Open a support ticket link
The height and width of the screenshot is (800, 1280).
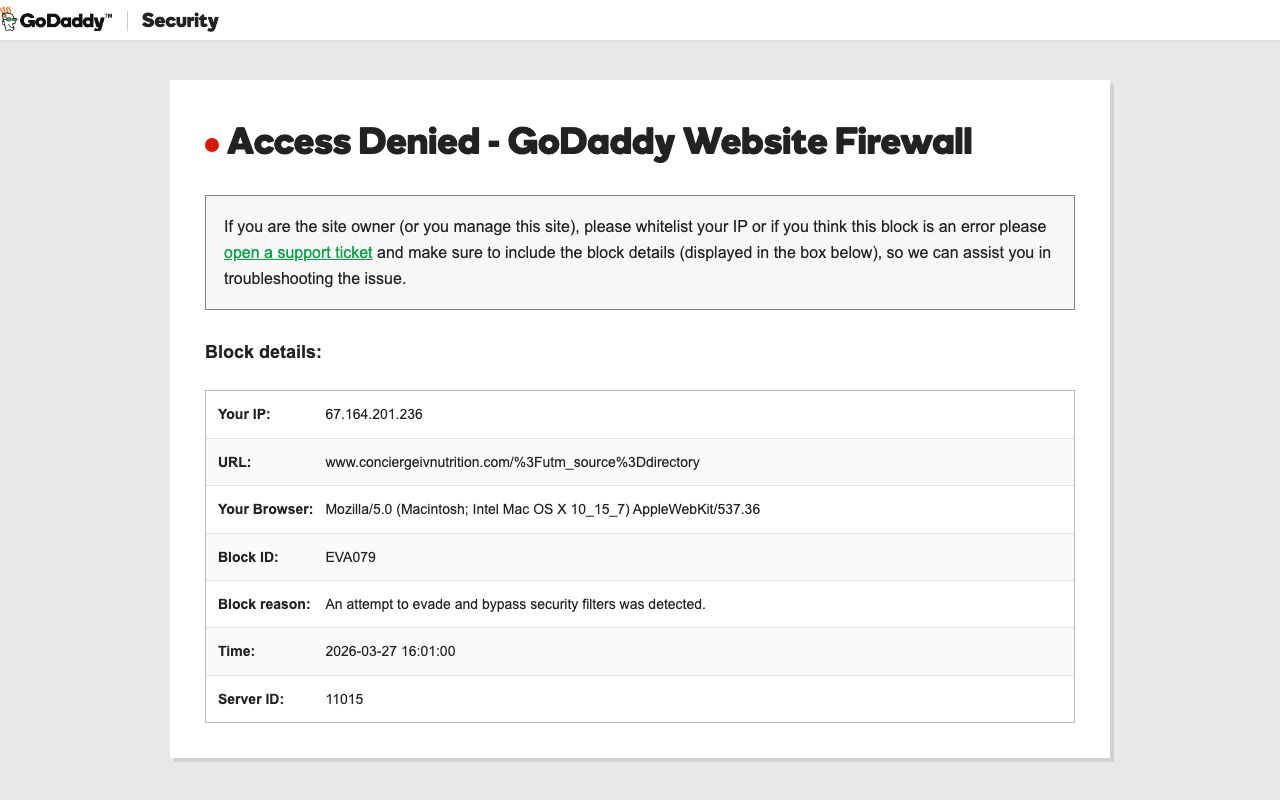(298, 253)
